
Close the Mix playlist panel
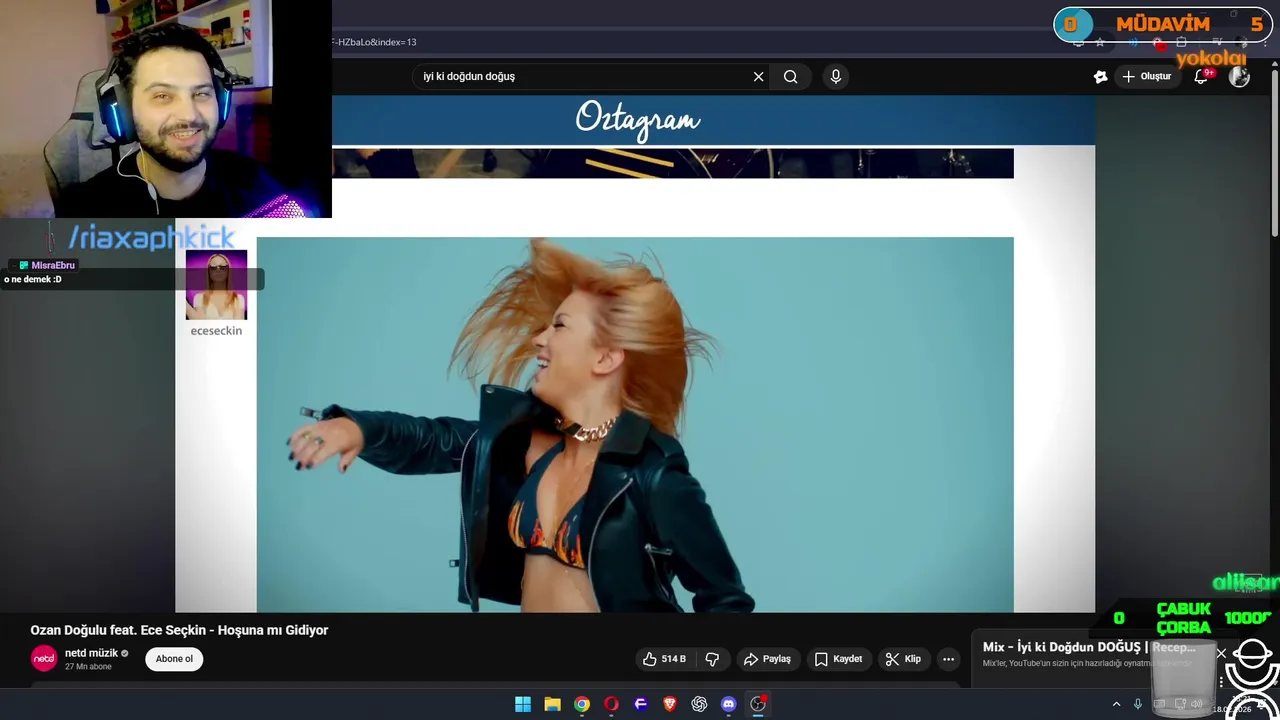click(x=1221, y=654)
